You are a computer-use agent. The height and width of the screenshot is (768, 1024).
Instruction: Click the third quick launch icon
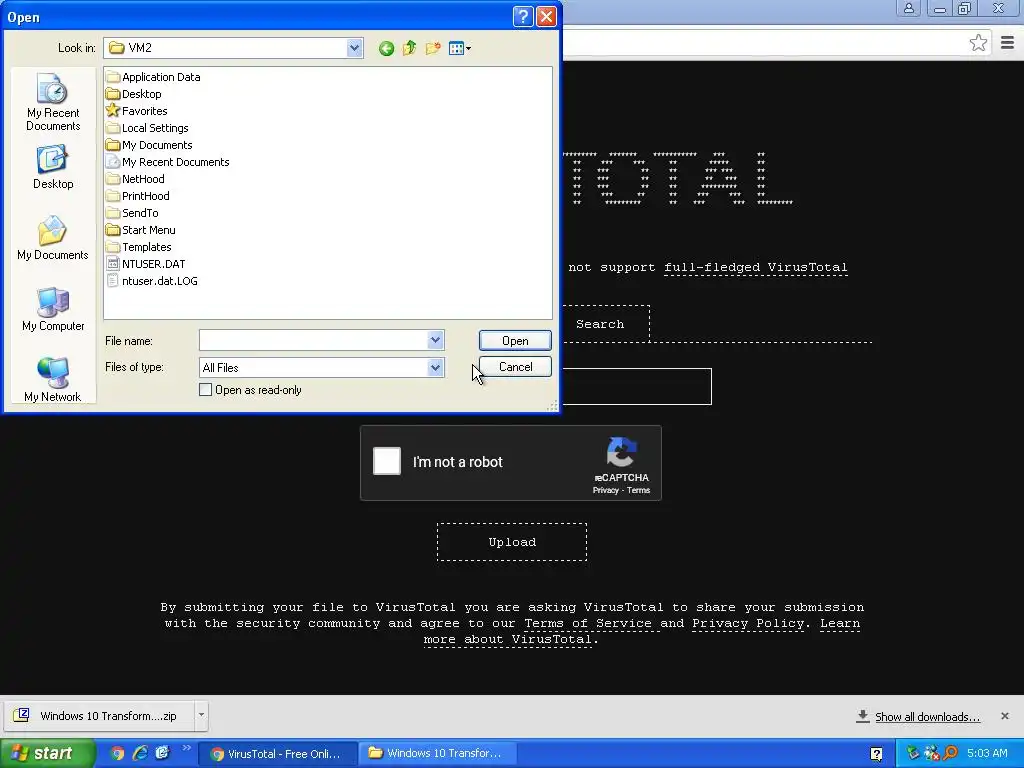162,753
